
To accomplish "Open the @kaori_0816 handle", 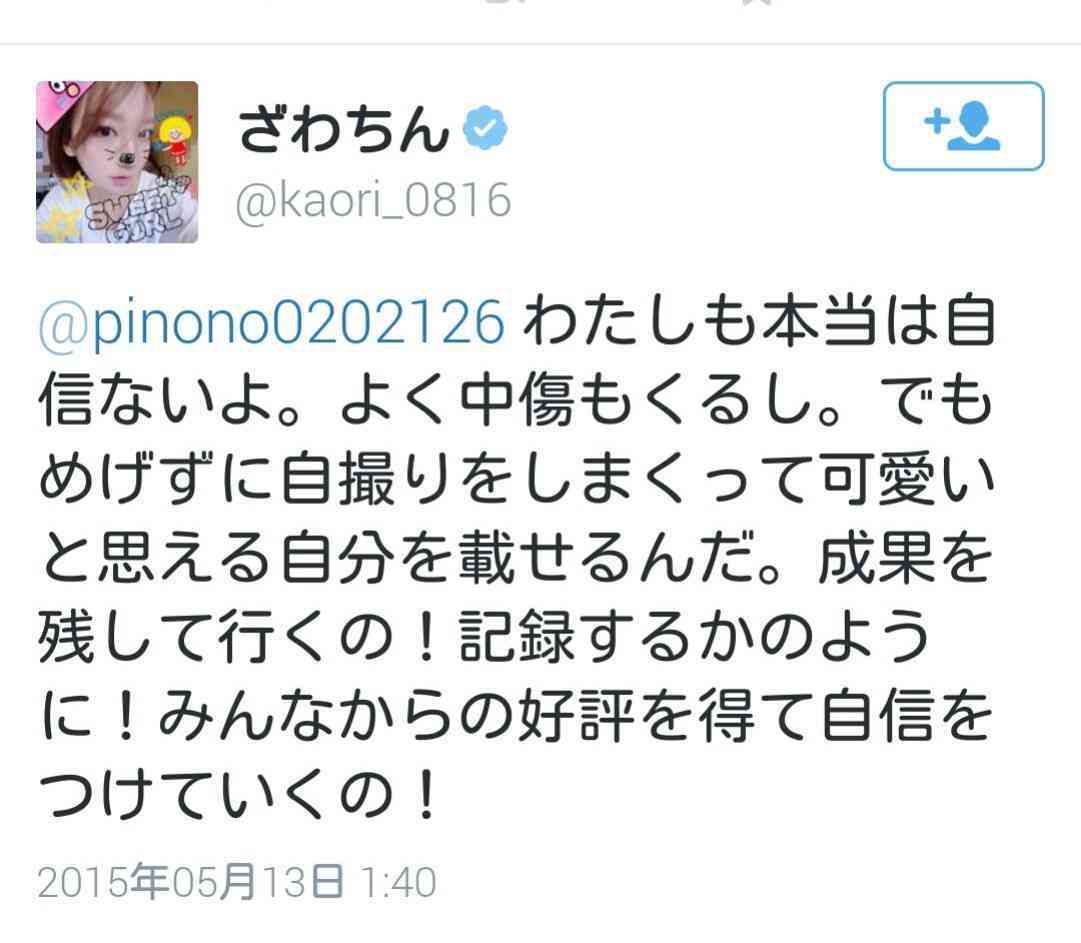I will [x=373, y=201].
